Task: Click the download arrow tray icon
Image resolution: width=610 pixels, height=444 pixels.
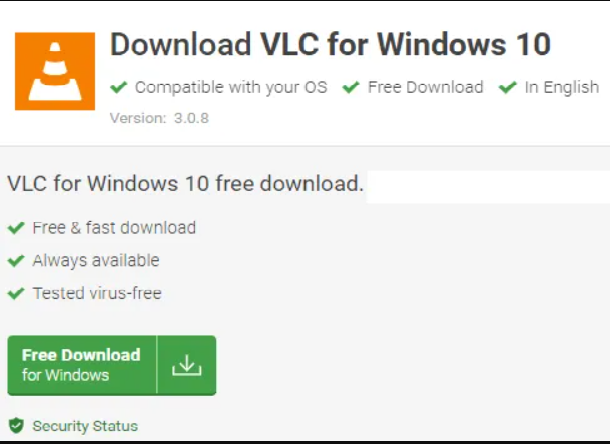Action: 187,365
